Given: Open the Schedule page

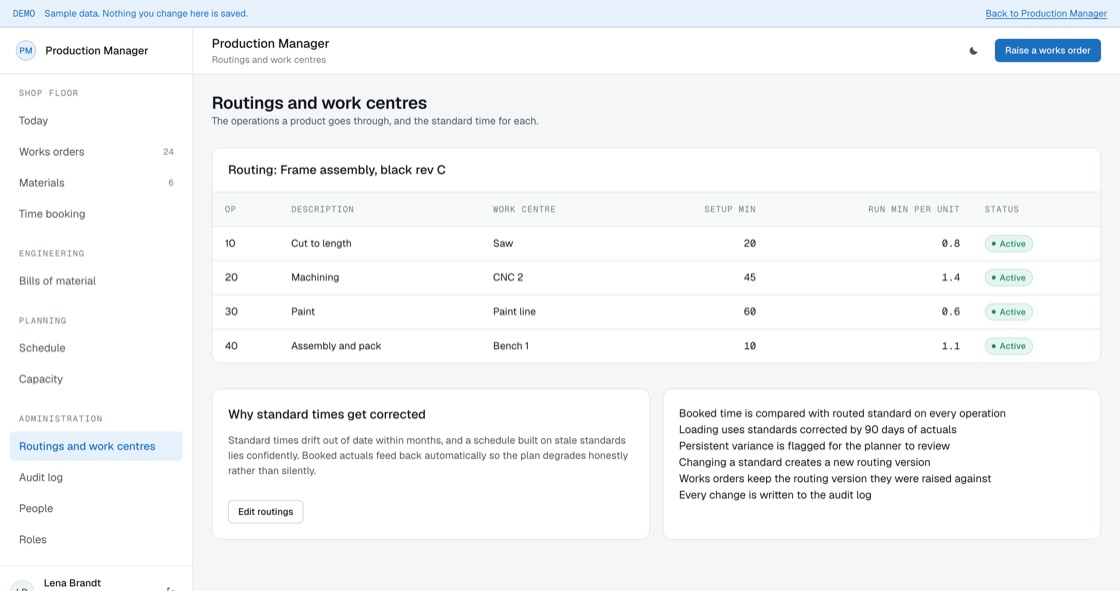Looking at the screenshot, I should click(x=96, y=348).
